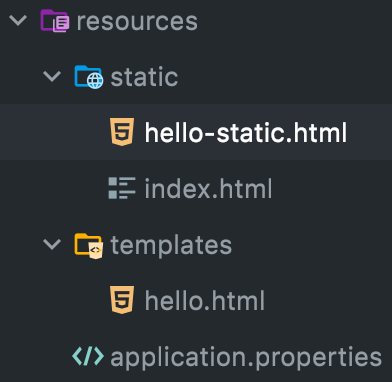Click the teal code icon of application.properties
This screenshot has width=392, height=382.
[88, 356]
